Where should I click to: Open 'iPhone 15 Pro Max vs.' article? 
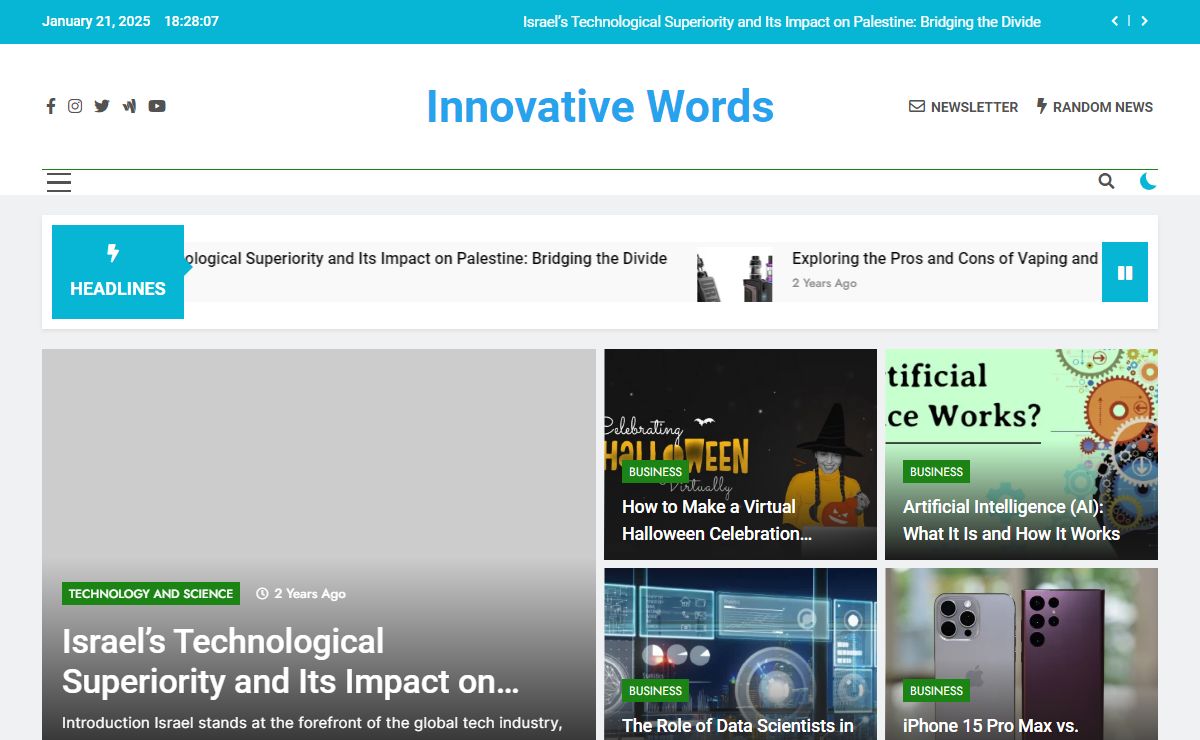tap(990, 727)
